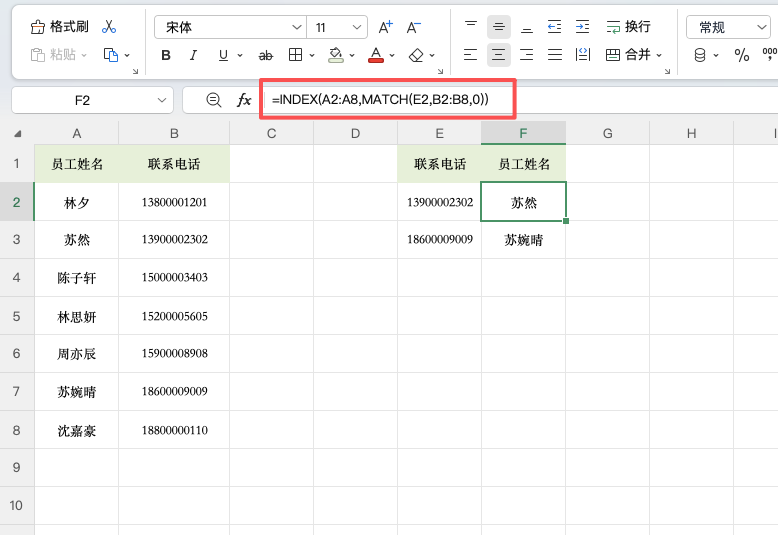Select column E header
Screen dimensions: 778x535
click(x=439, y=133)
